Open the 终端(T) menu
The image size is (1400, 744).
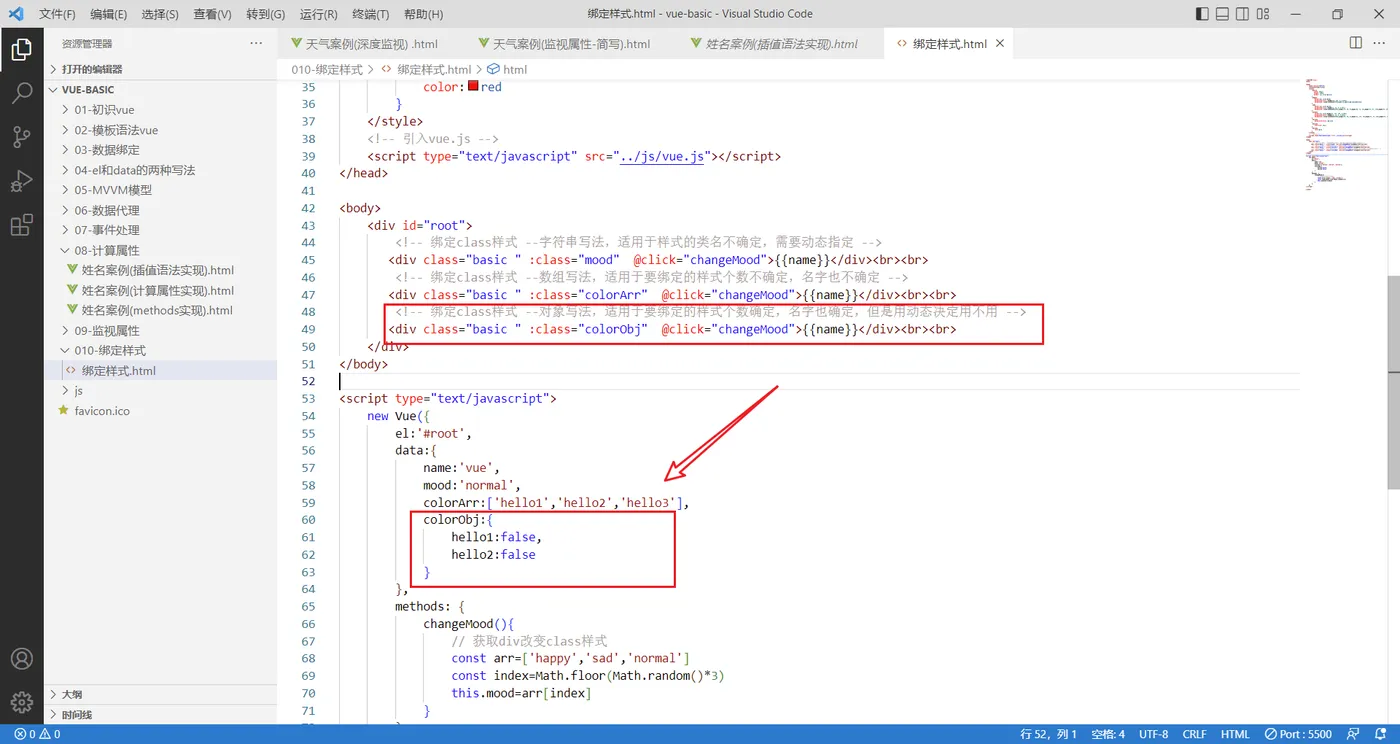pos(371,14)
